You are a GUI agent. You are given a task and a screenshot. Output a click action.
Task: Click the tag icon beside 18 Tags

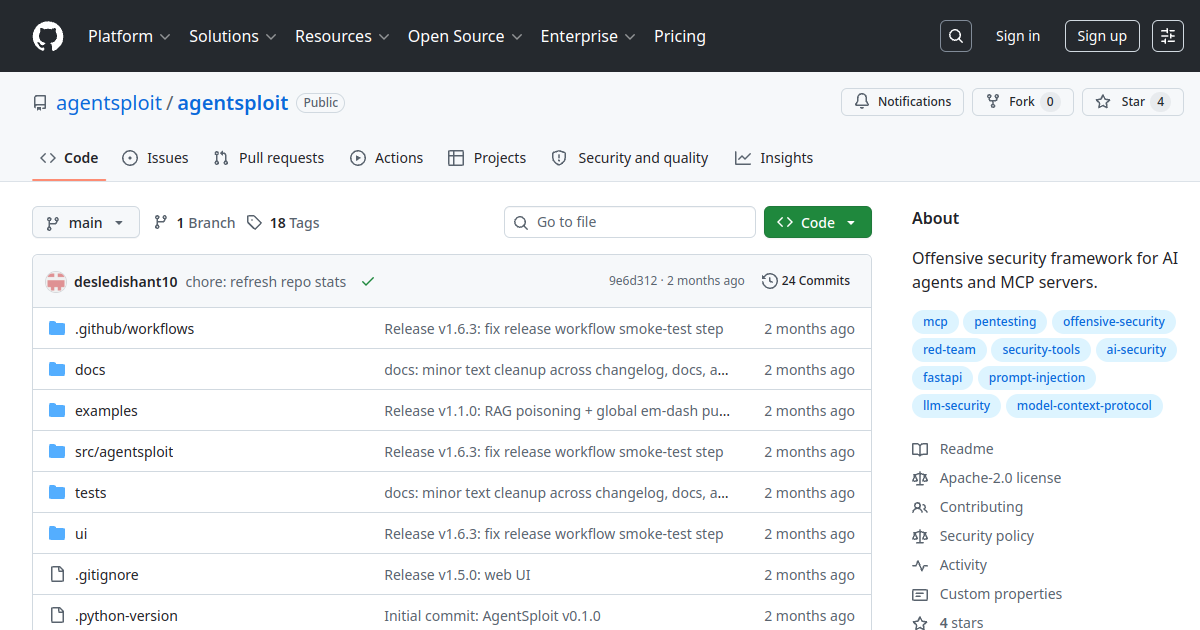click(x=255, y=223)
